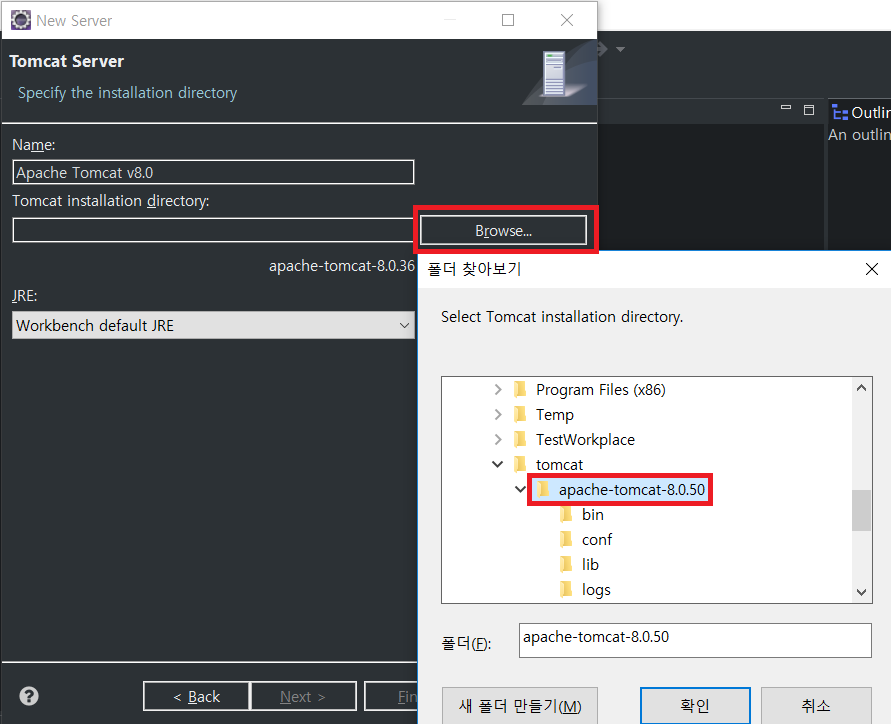
Task: Click the lib folder icon
Action: [566, 564]
